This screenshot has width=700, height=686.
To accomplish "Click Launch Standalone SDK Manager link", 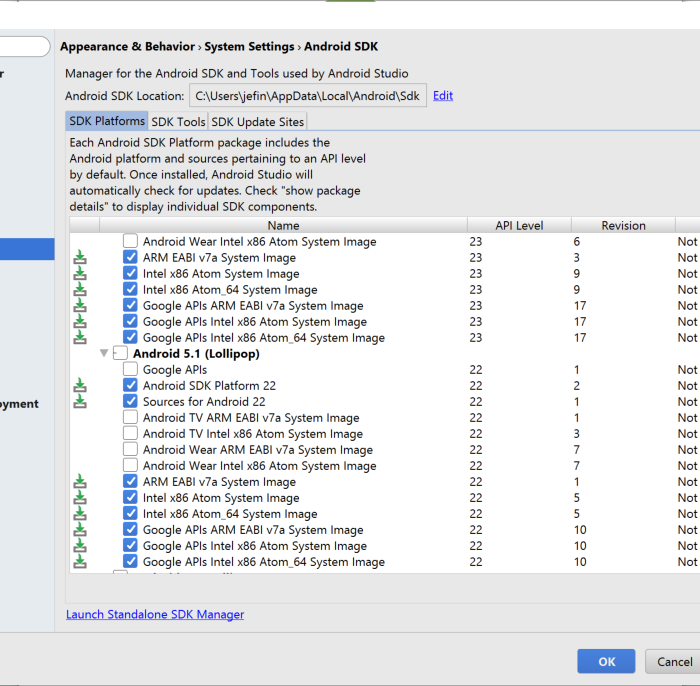I will pyautogui.click(x=155, y=615).
